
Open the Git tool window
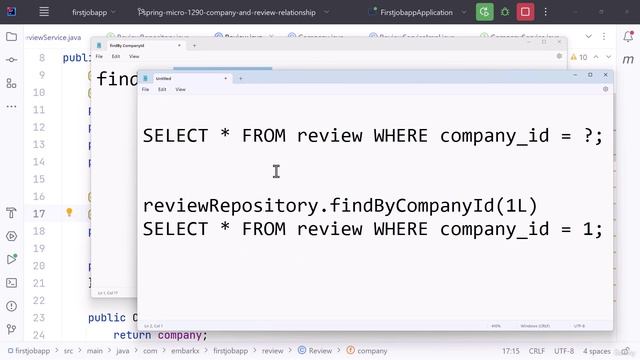pyautogui.click(x=11, y=329)
